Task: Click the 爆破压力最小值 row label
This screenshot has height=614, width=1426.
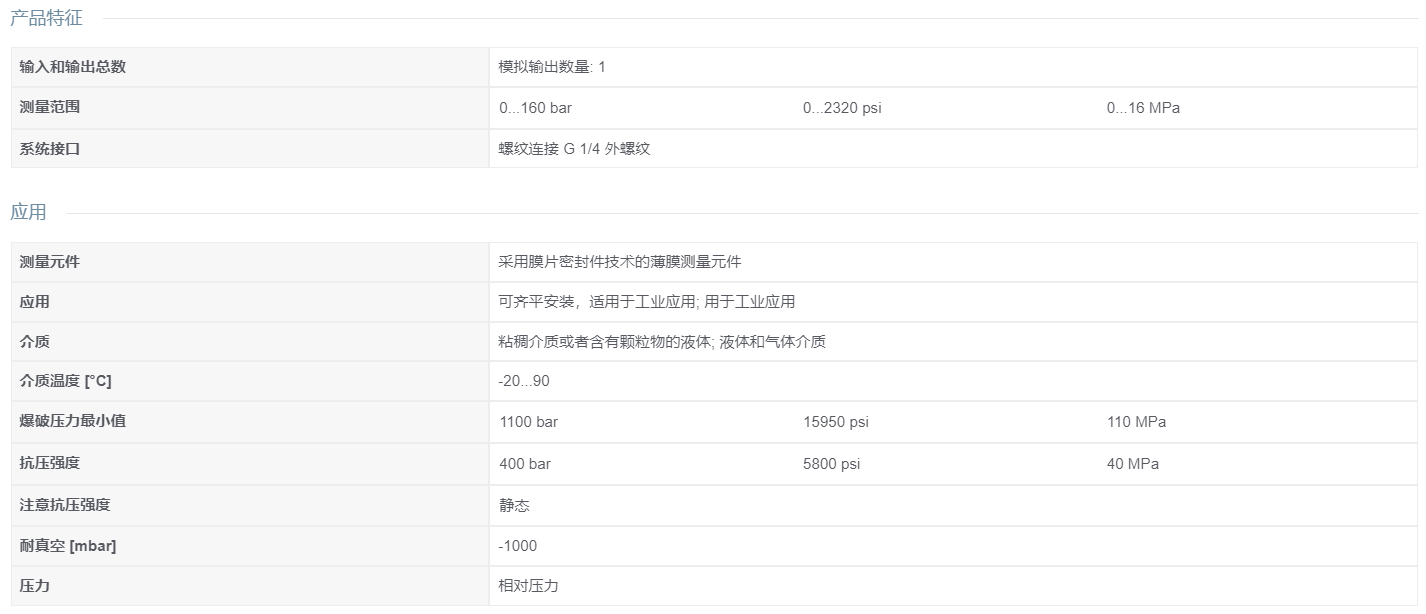Action: [x=73, y=421]
